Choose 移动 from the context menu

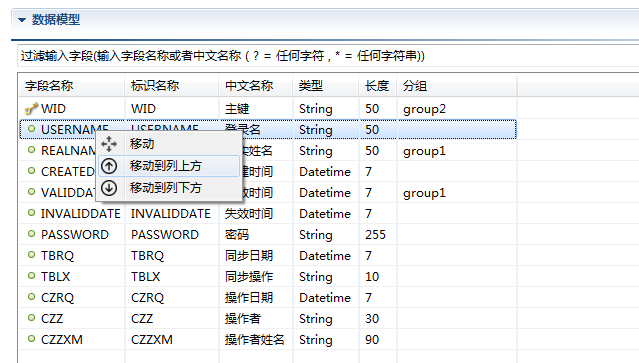pyautogui.click(x=169, y=144)
